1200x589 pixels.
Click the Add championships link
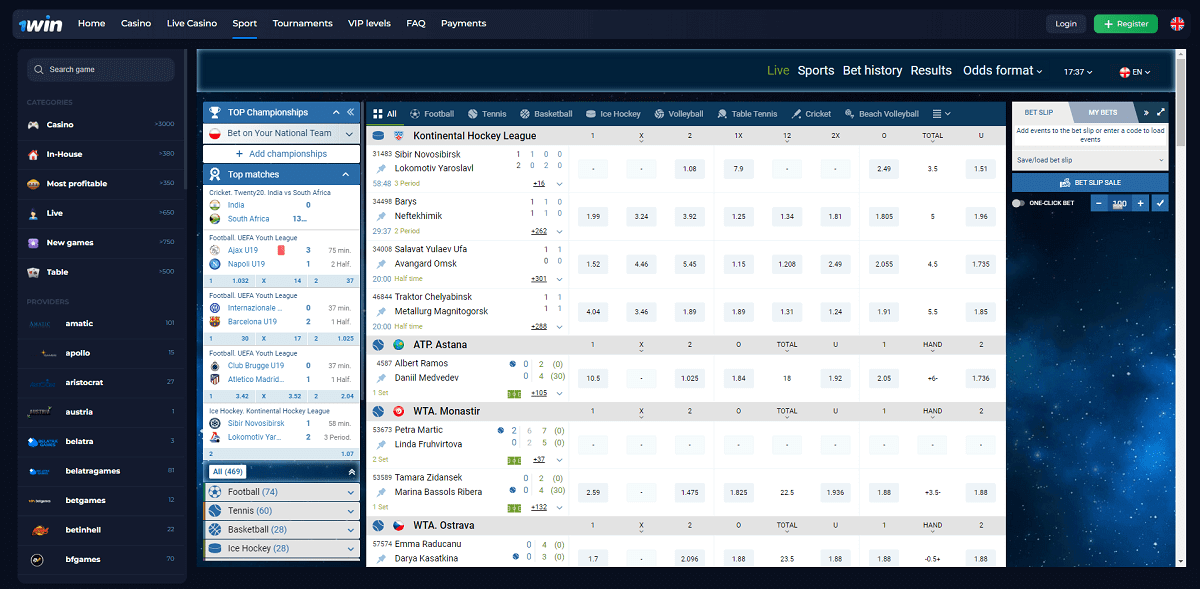pos(281,154)
